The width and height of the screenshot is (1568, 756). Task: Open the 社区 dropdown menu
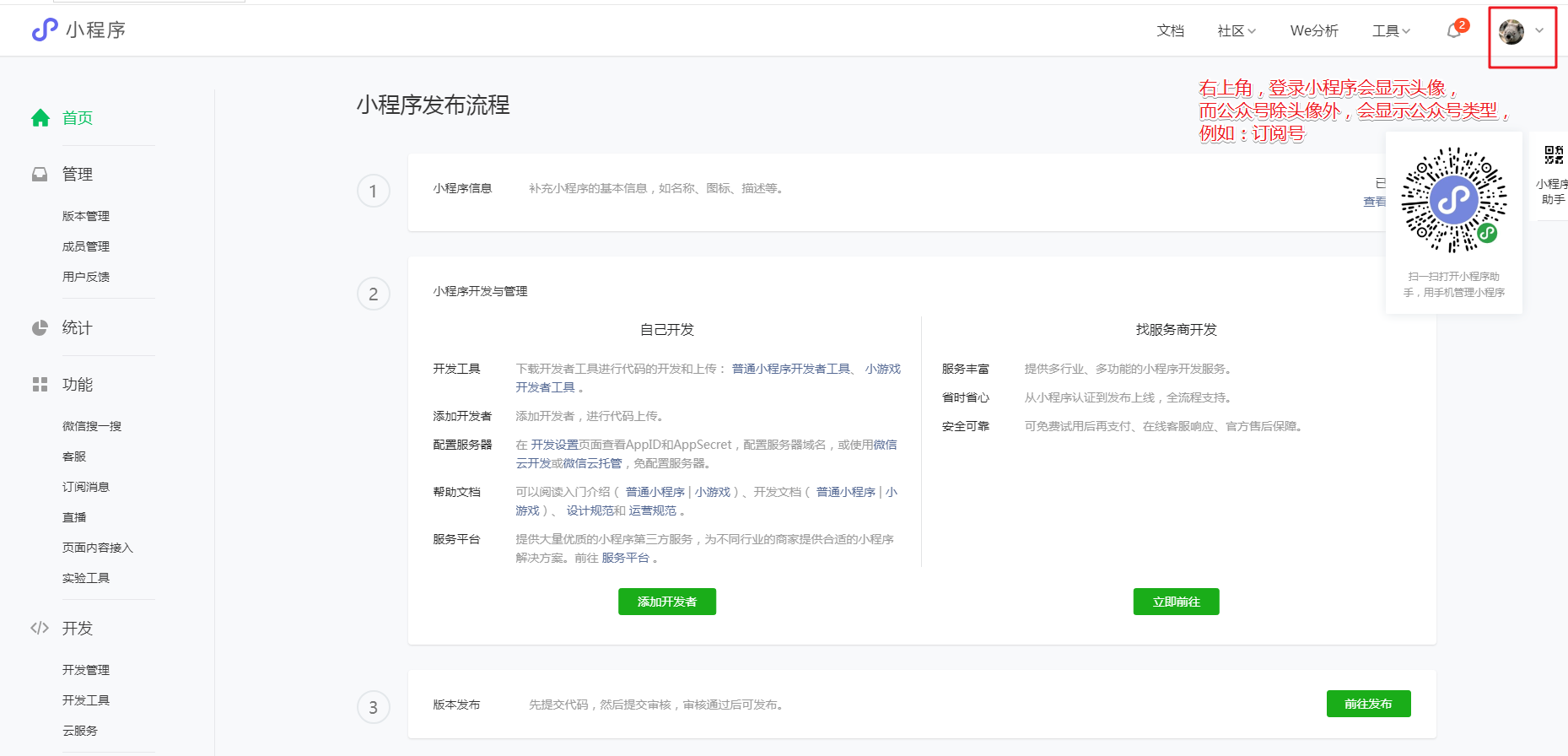coord(1237,31)
